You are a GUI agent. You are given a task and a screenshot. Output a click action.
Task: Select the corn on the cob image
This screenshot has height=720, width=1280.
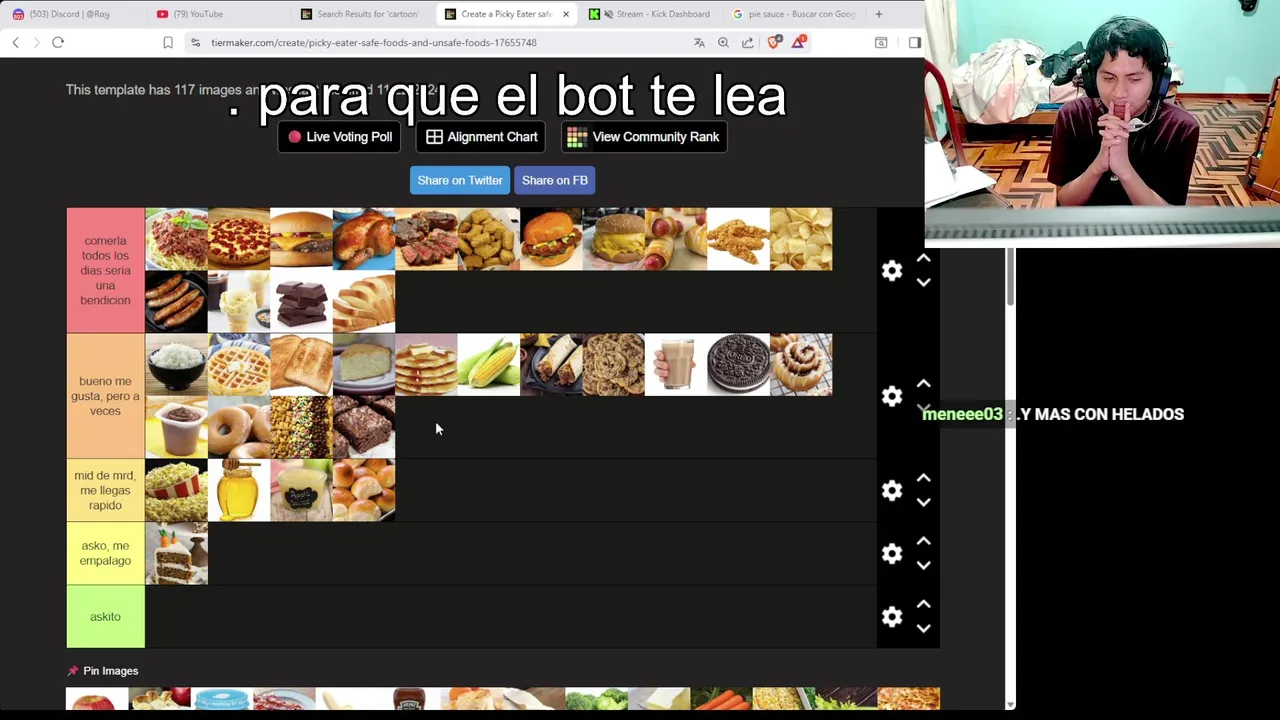[489, 365]
